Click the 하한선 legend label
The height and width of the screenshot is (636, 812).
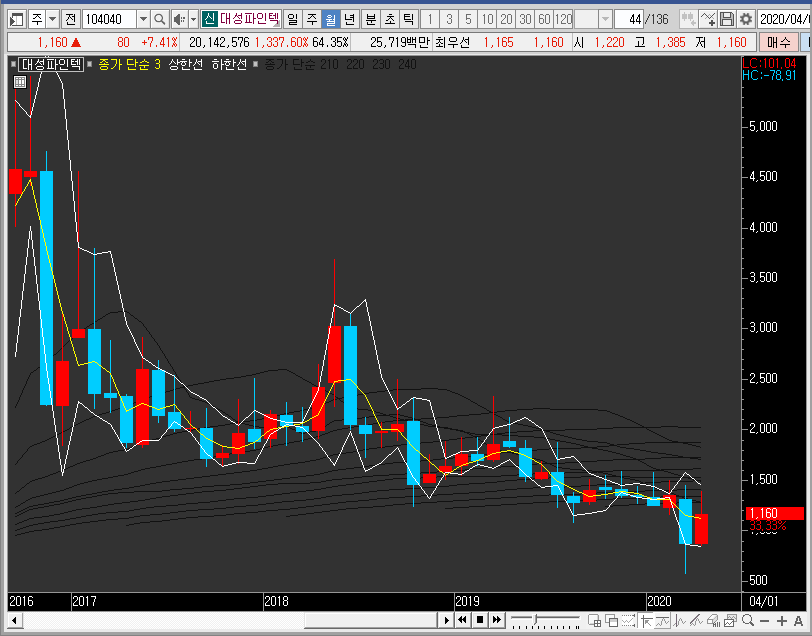(x=229, y=64)
